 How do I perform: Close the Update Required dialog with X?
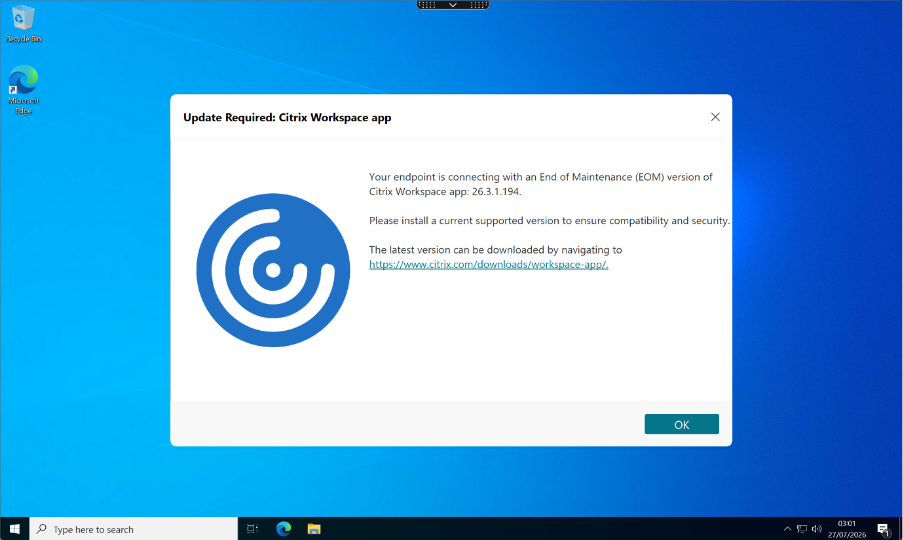tap(715, 117)
